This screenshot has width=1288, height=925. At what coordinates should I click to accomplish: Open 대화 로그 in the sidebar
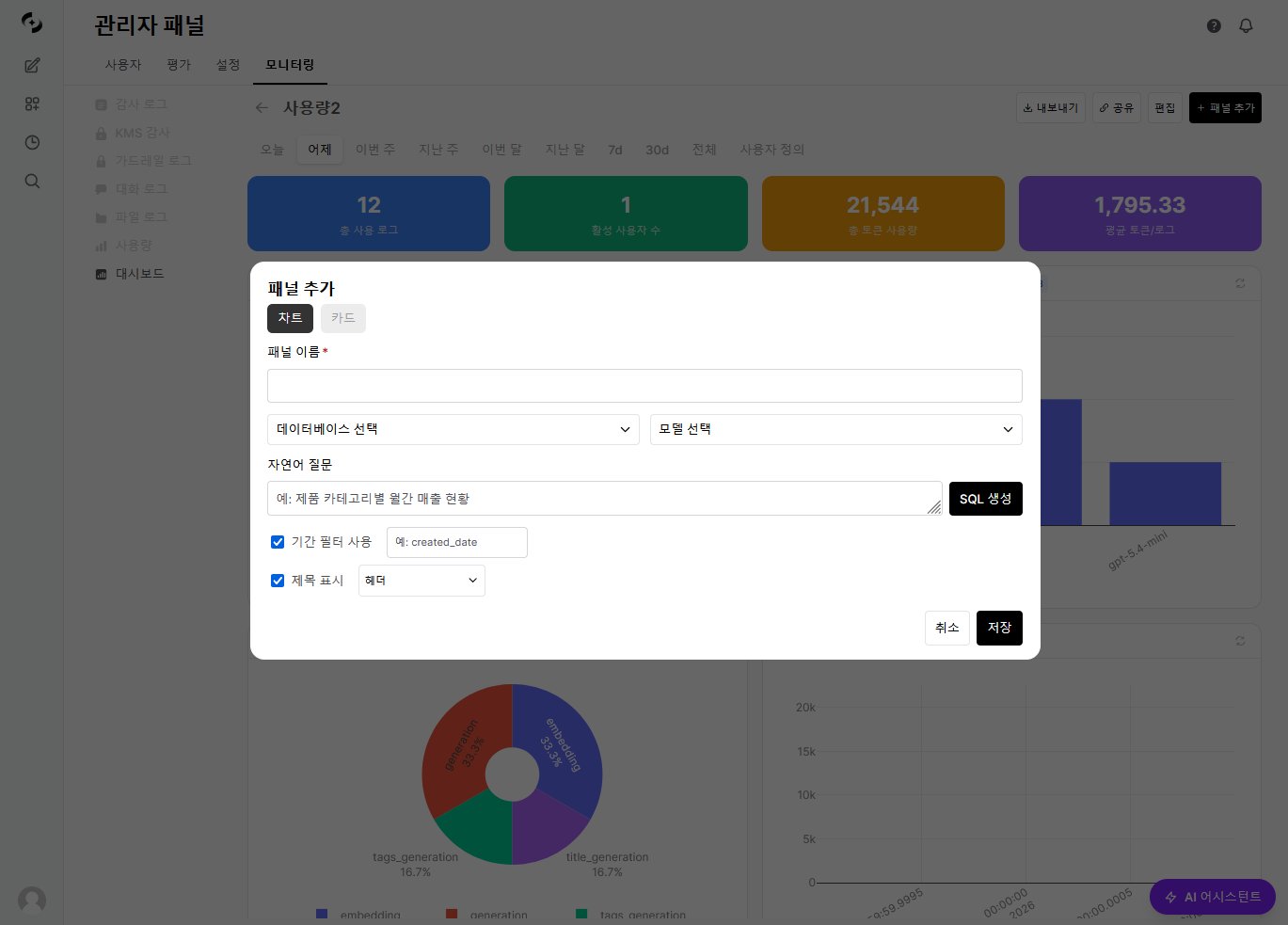click(x=132, y=189)
